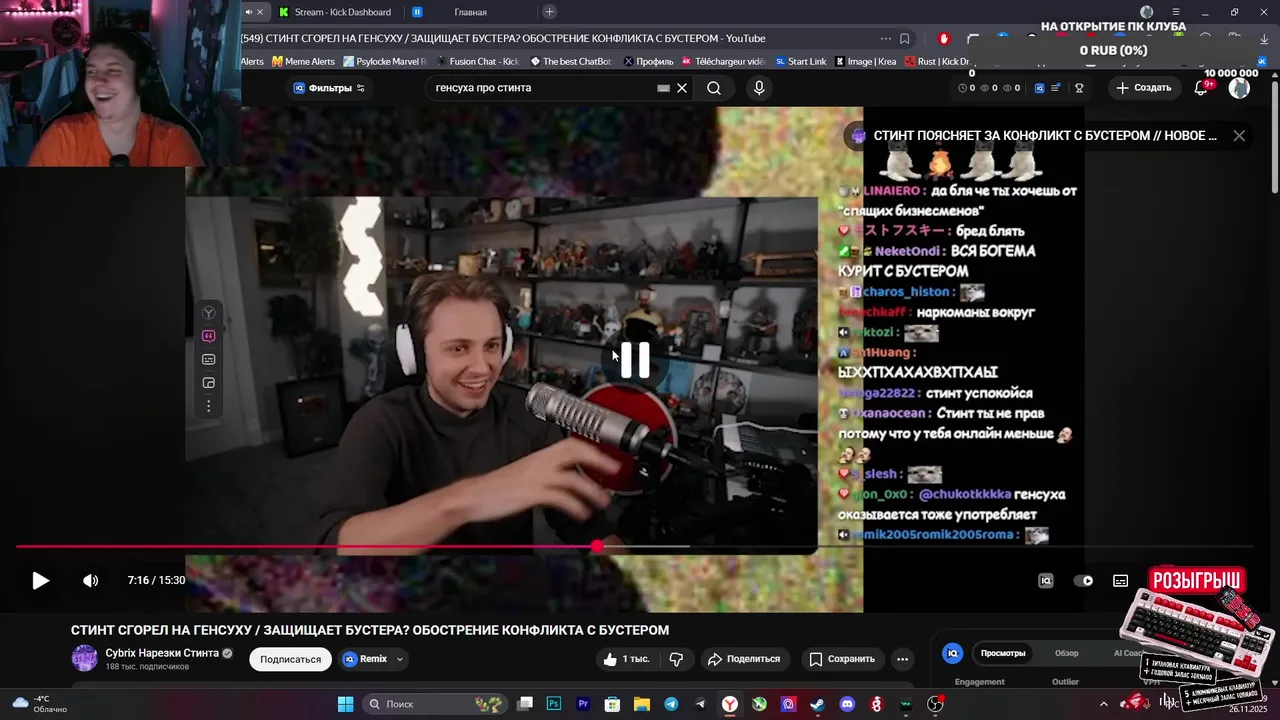This screenshot has width=1280, height=720.
Task: Open the Профиль bookmark
Action: tap(648, 61)
